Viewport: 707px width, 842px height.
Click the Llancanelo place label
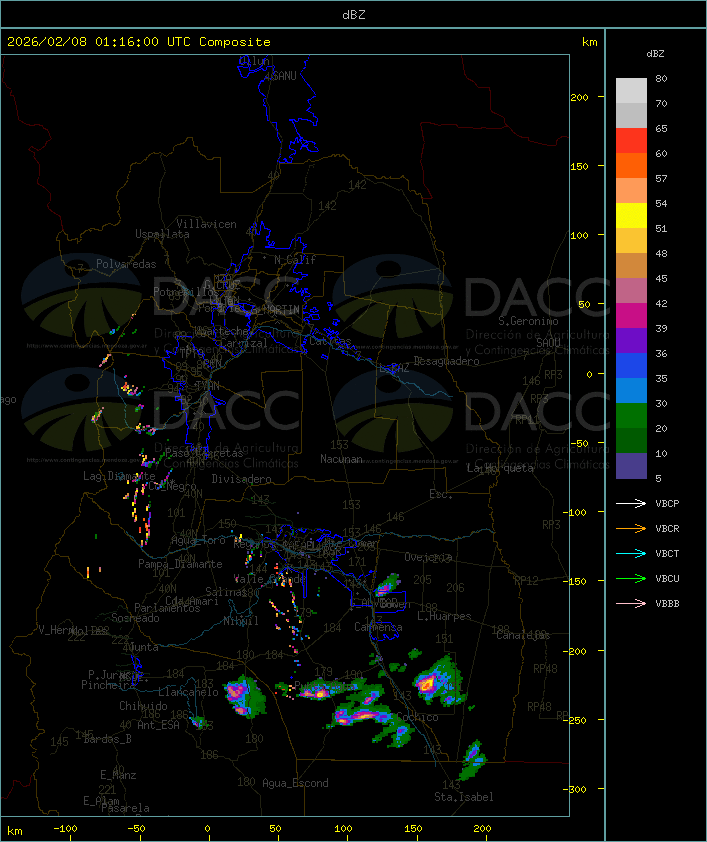(188, 692)
